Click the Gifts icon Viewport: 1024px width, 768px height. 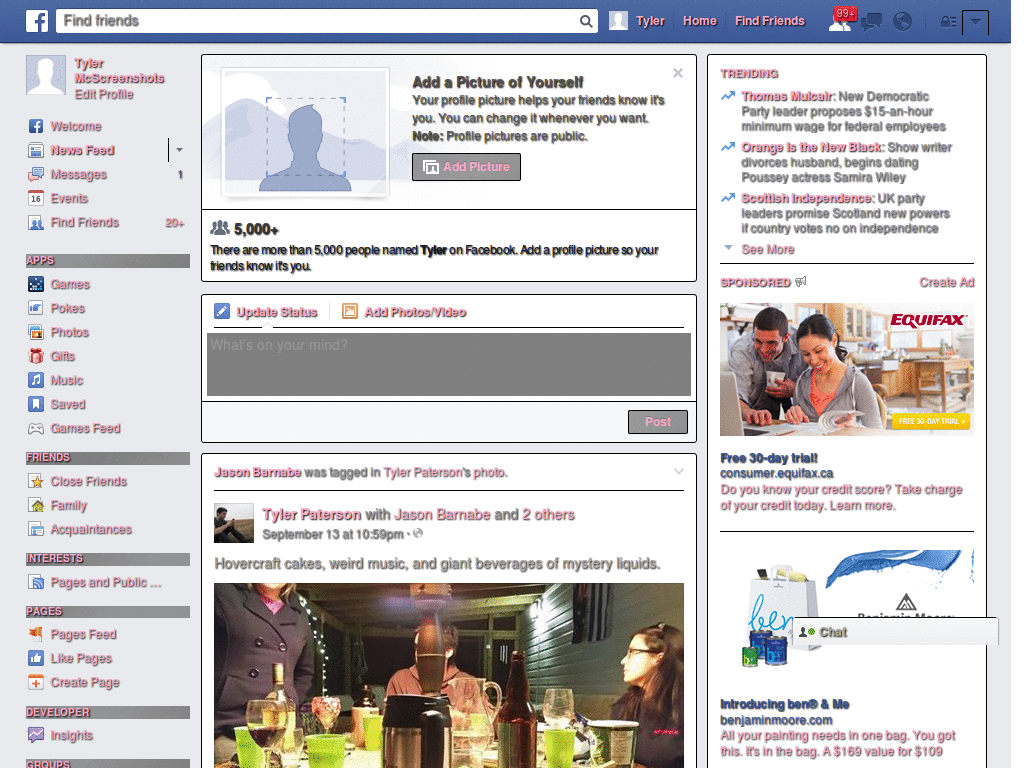click(x=36, y=356)
